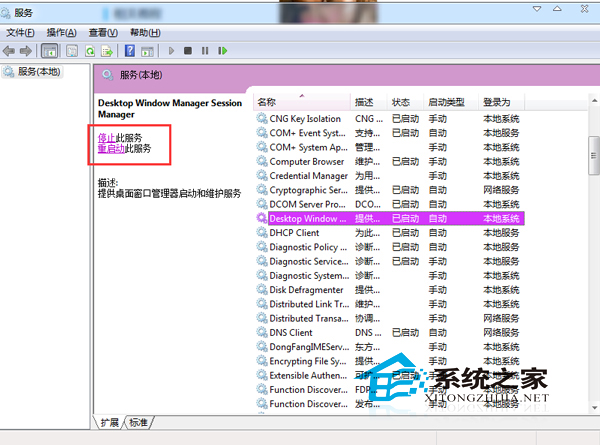Sort by the 描述 column header
The width and height of the screenshot is (600, 445).
[369, 102]
